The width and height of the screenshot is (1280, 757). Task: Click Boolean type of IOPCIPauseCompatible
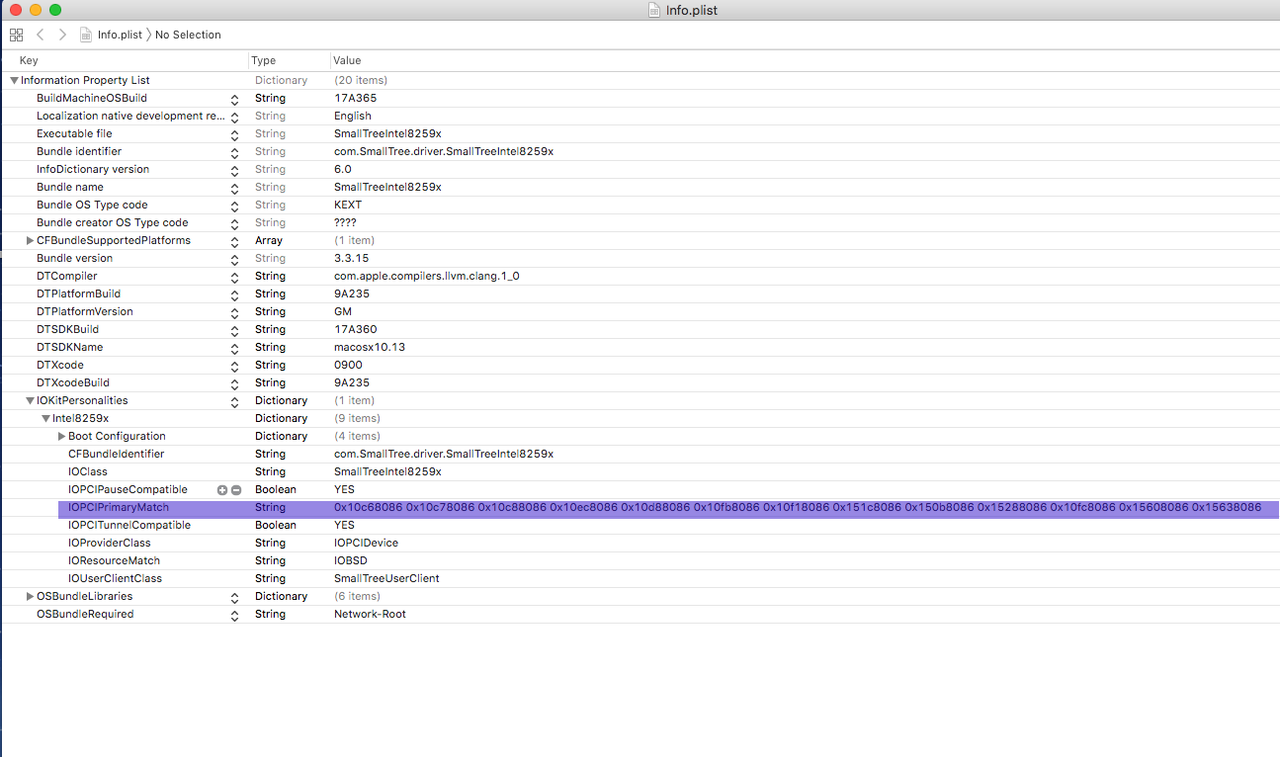(275, 490)
